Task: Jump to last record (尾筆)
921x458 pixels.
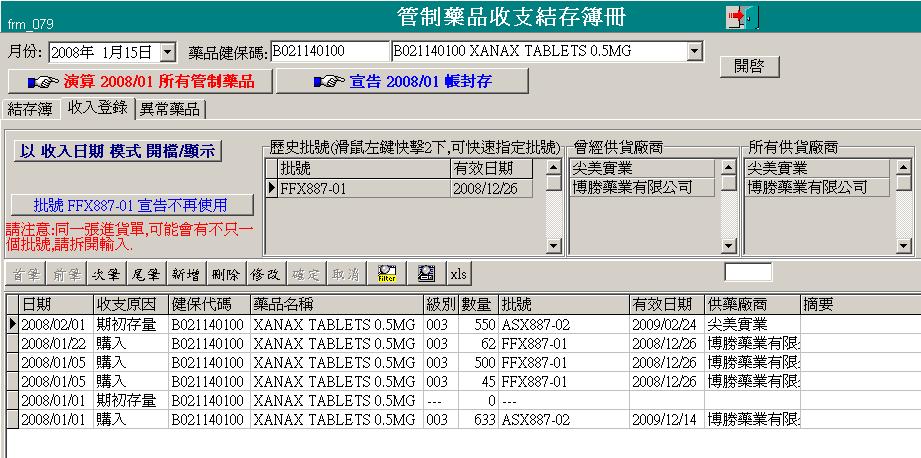Action: 146,274
